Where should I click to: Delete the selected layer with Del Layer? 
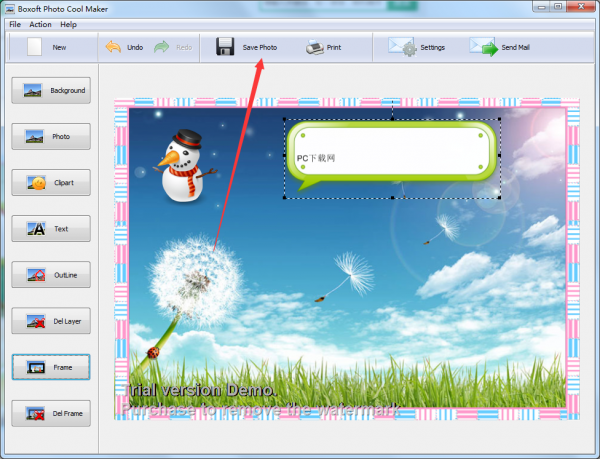51,321
